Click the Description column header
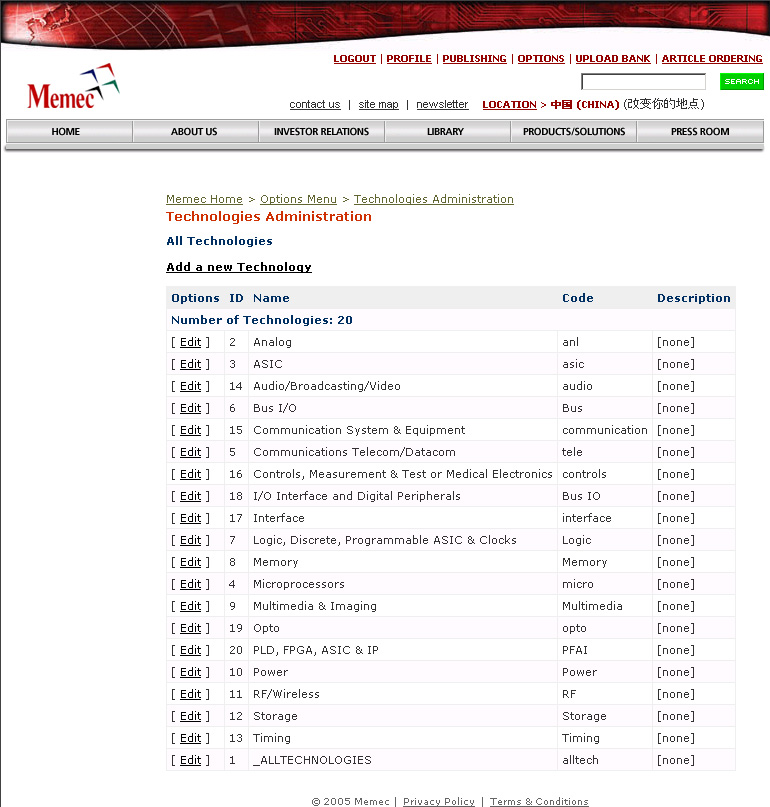This screenshot has width=770, height=807. click(x=694, y=298)
